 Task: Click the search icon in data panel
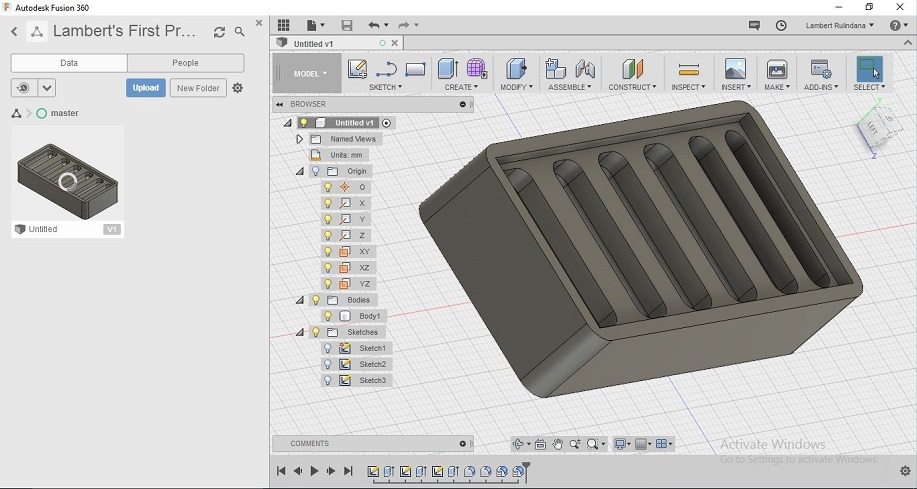coord(240,32)
